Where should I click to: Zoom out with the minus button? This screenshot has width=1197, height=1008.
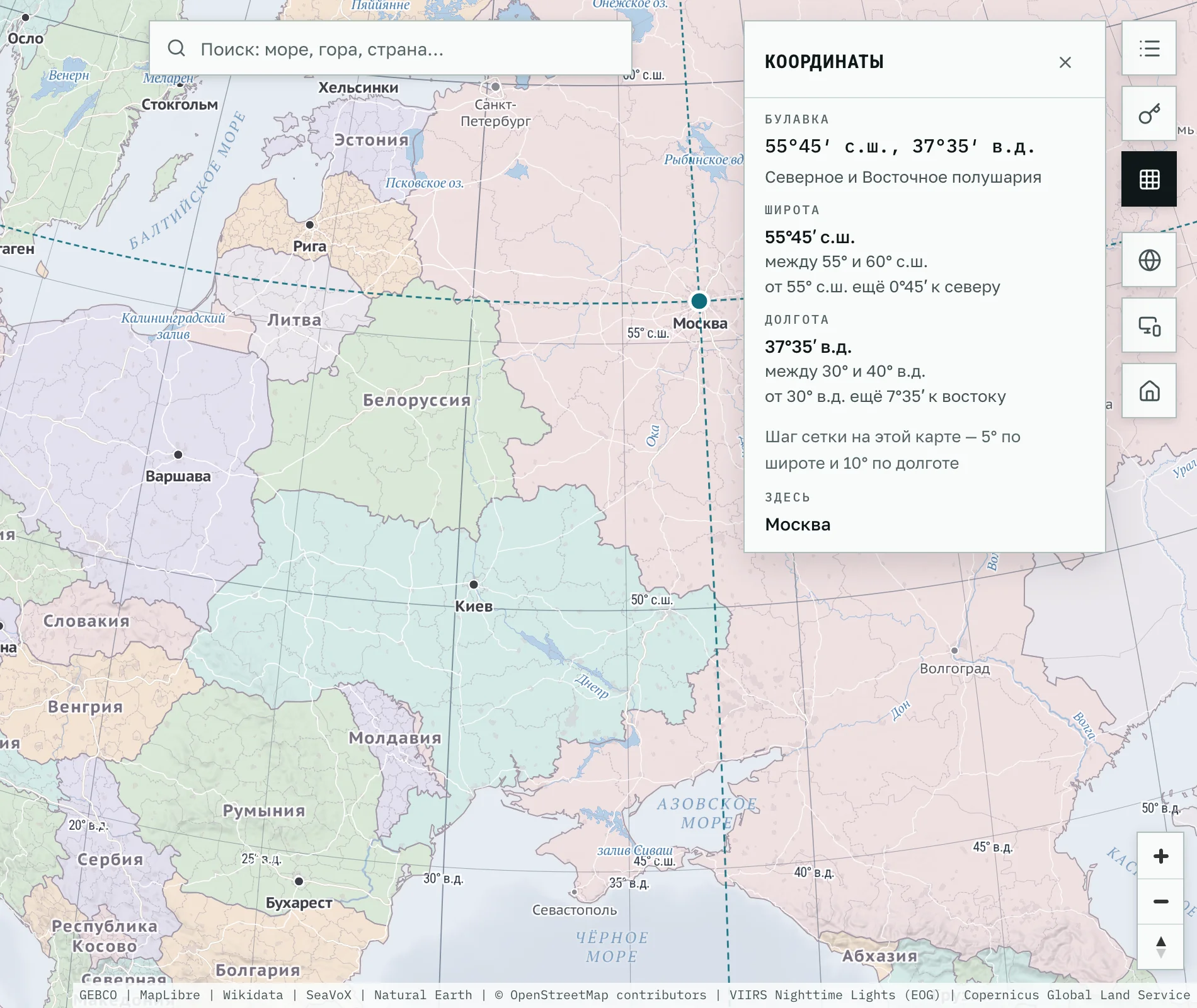pyautogui.click(x=1160, y=902)
